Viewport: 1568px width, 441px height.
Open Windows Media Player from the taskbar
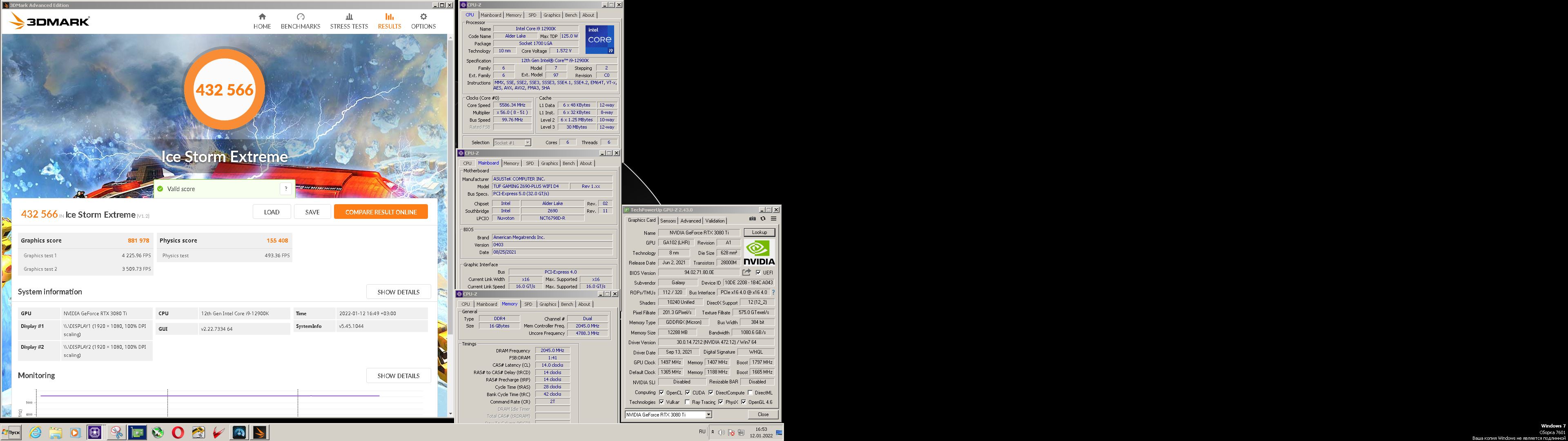[x=75, y=432]
